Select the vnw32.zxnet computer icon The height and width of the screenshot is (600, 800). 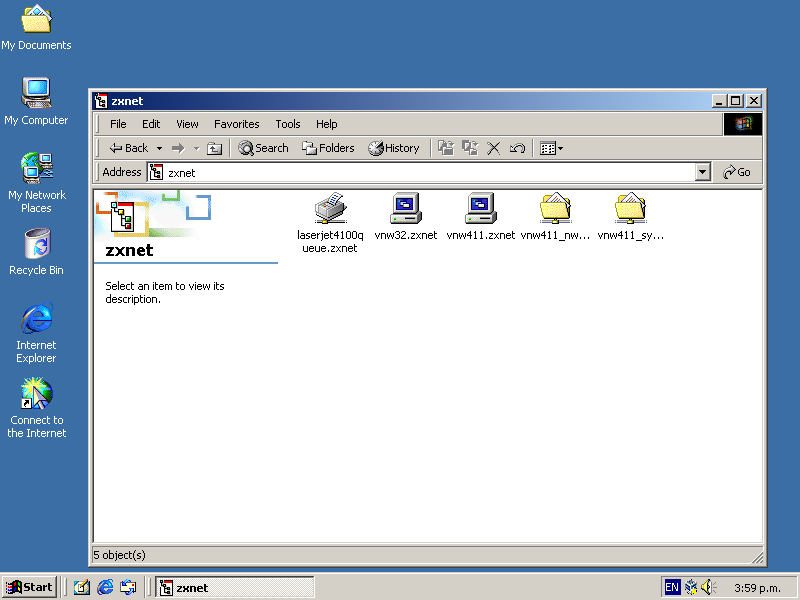click(406, 208)
